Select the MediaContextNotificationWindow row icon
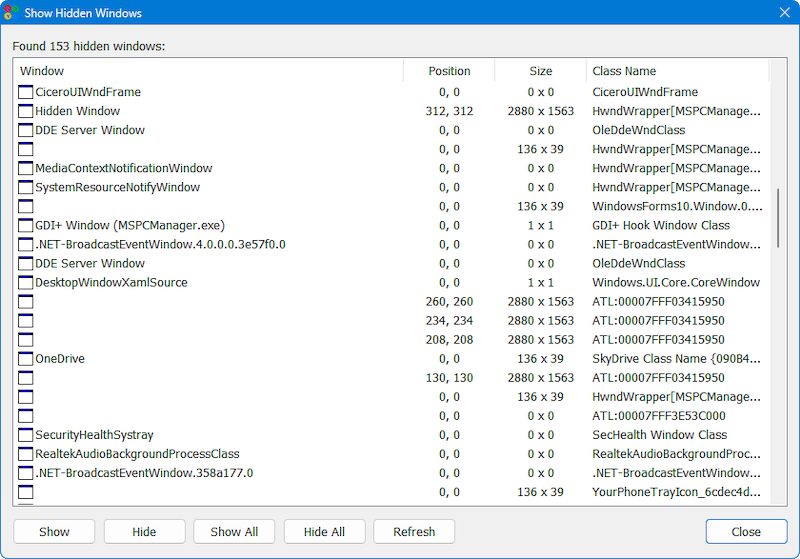Image resolution: width=800 pixels, height=559 pixels. [x=26, y=168]
